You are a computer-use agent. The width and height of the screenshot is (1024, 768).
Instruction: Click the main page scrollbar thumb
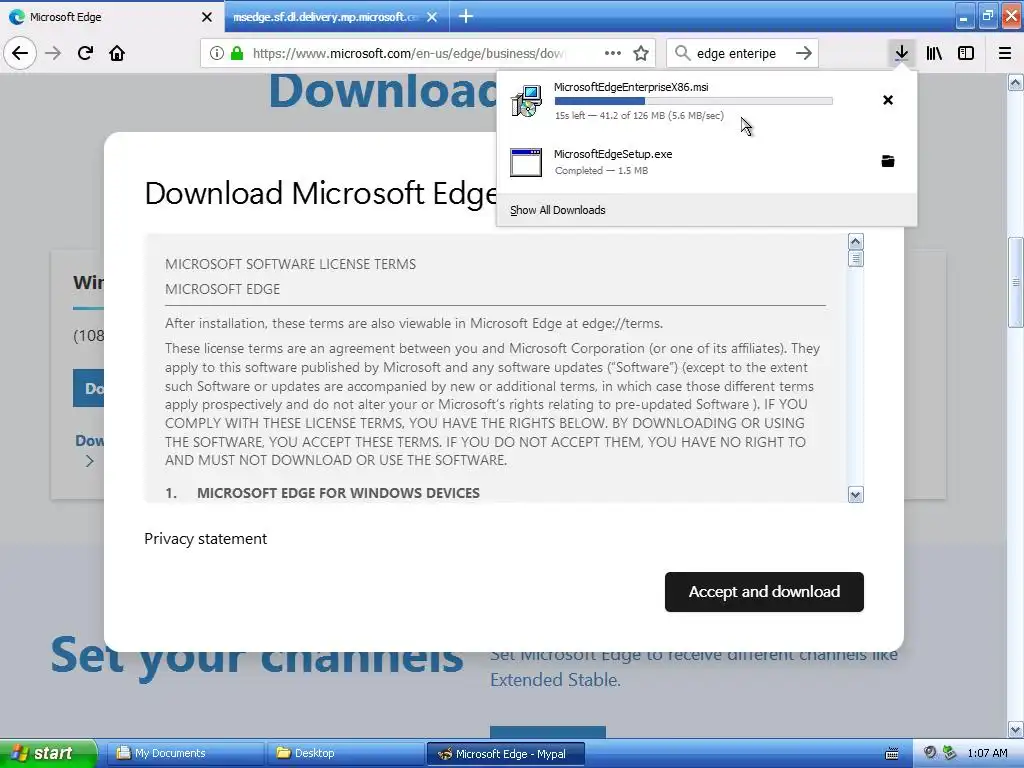pyautogui.click(x=1015, y=282)
